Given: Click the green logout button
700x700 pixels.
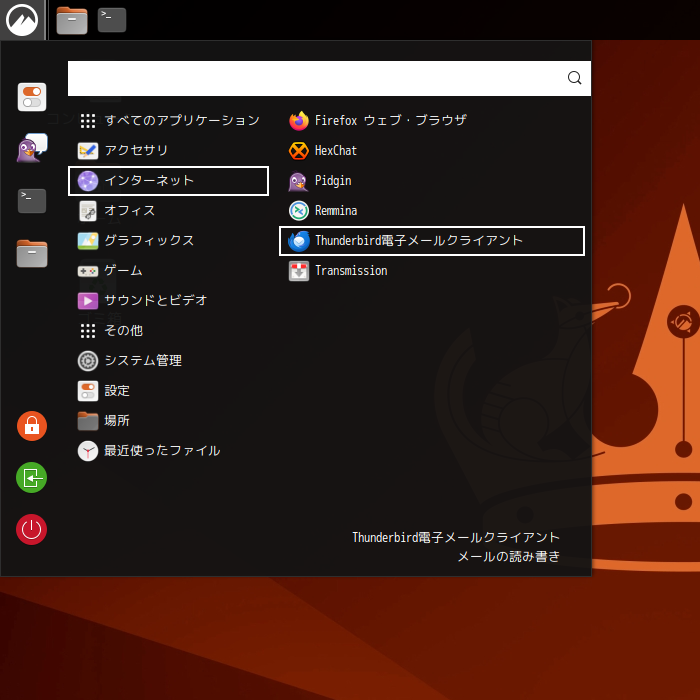Looking at the screenshot, I should (32, 478).
